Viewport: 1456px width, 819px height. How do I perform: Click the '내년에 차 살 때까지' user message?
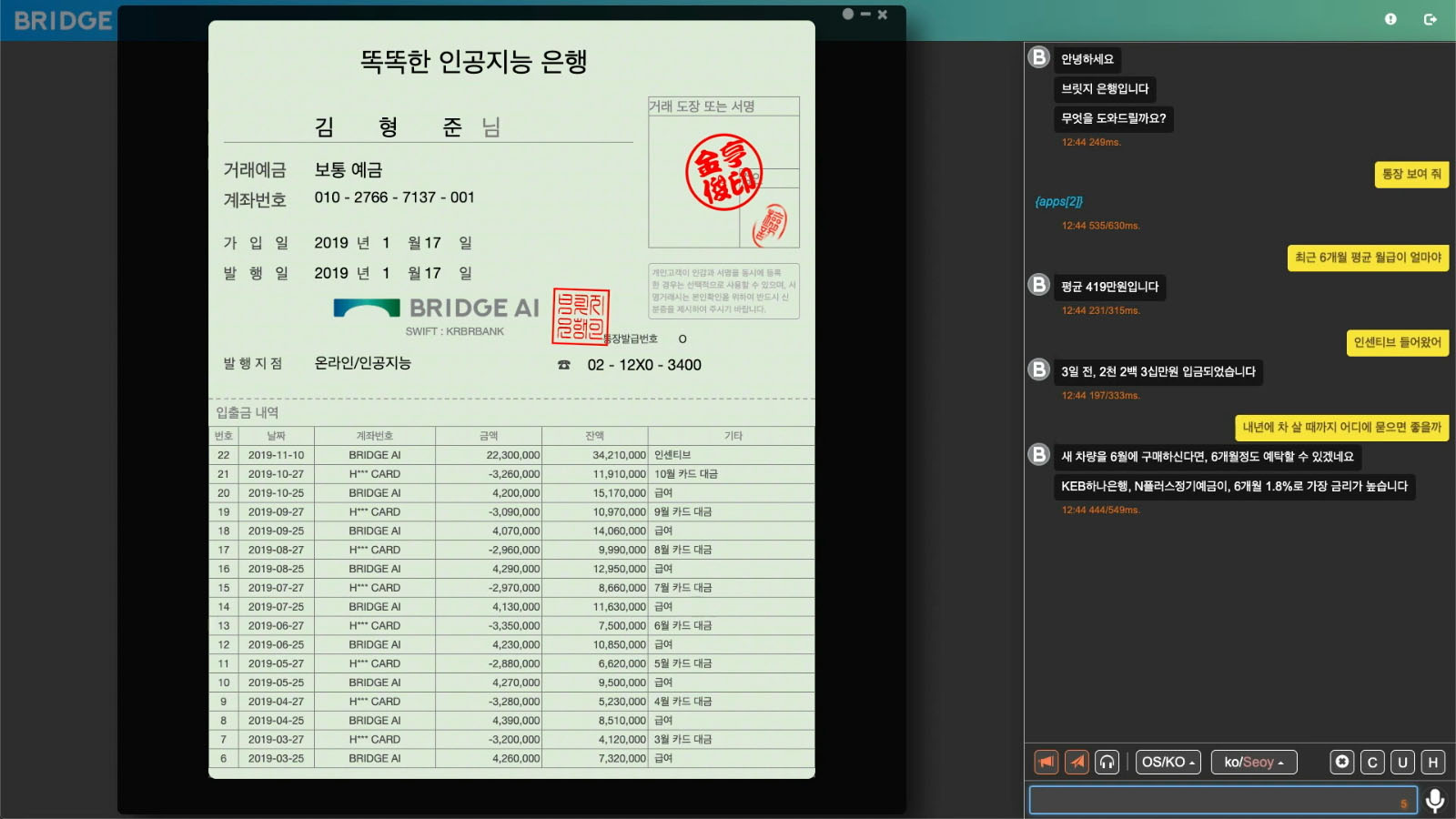[1342, 427]
